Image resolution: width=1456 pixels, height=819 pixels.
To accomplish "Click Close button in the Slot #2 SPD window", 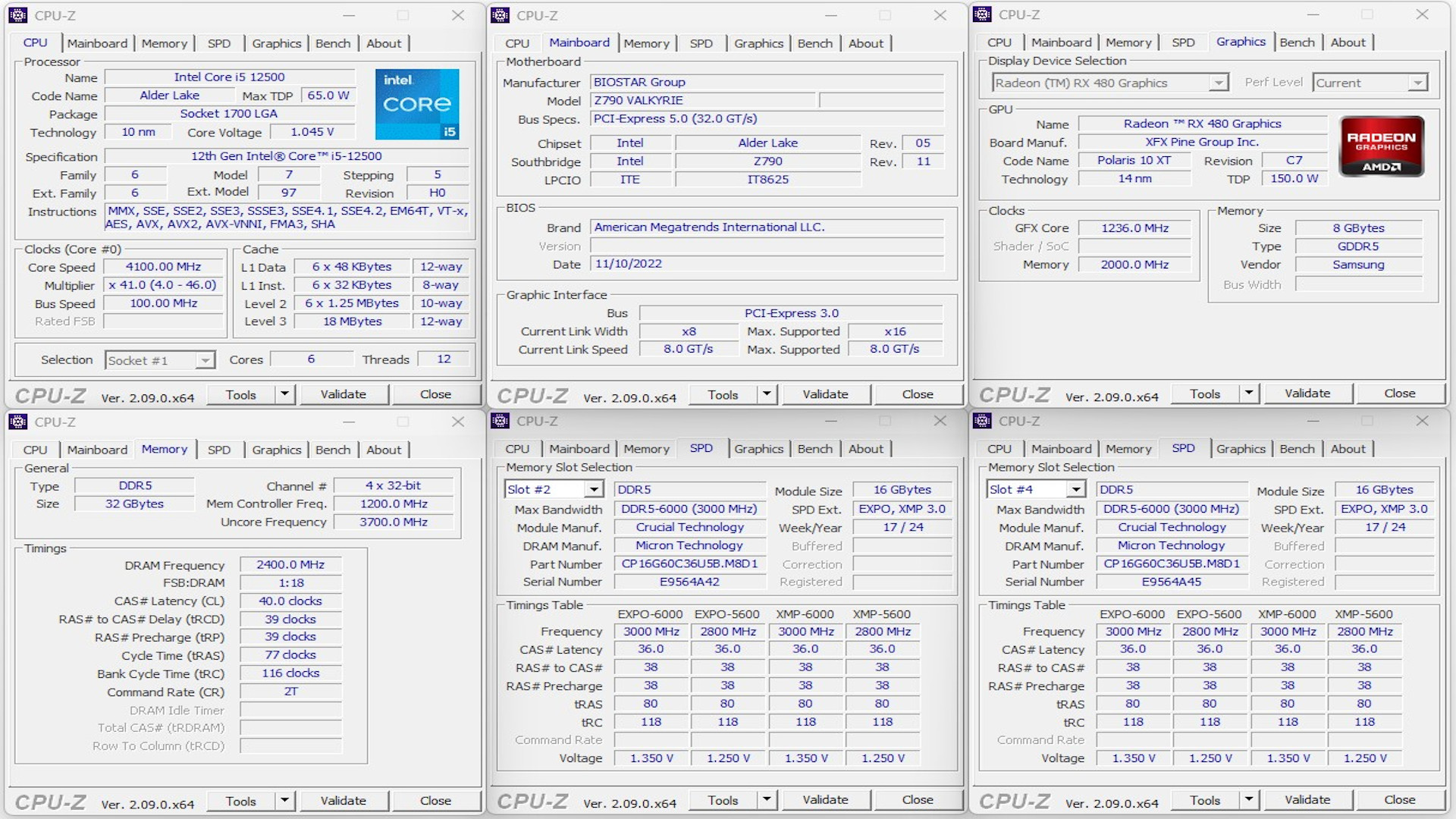I will (918, 800).
